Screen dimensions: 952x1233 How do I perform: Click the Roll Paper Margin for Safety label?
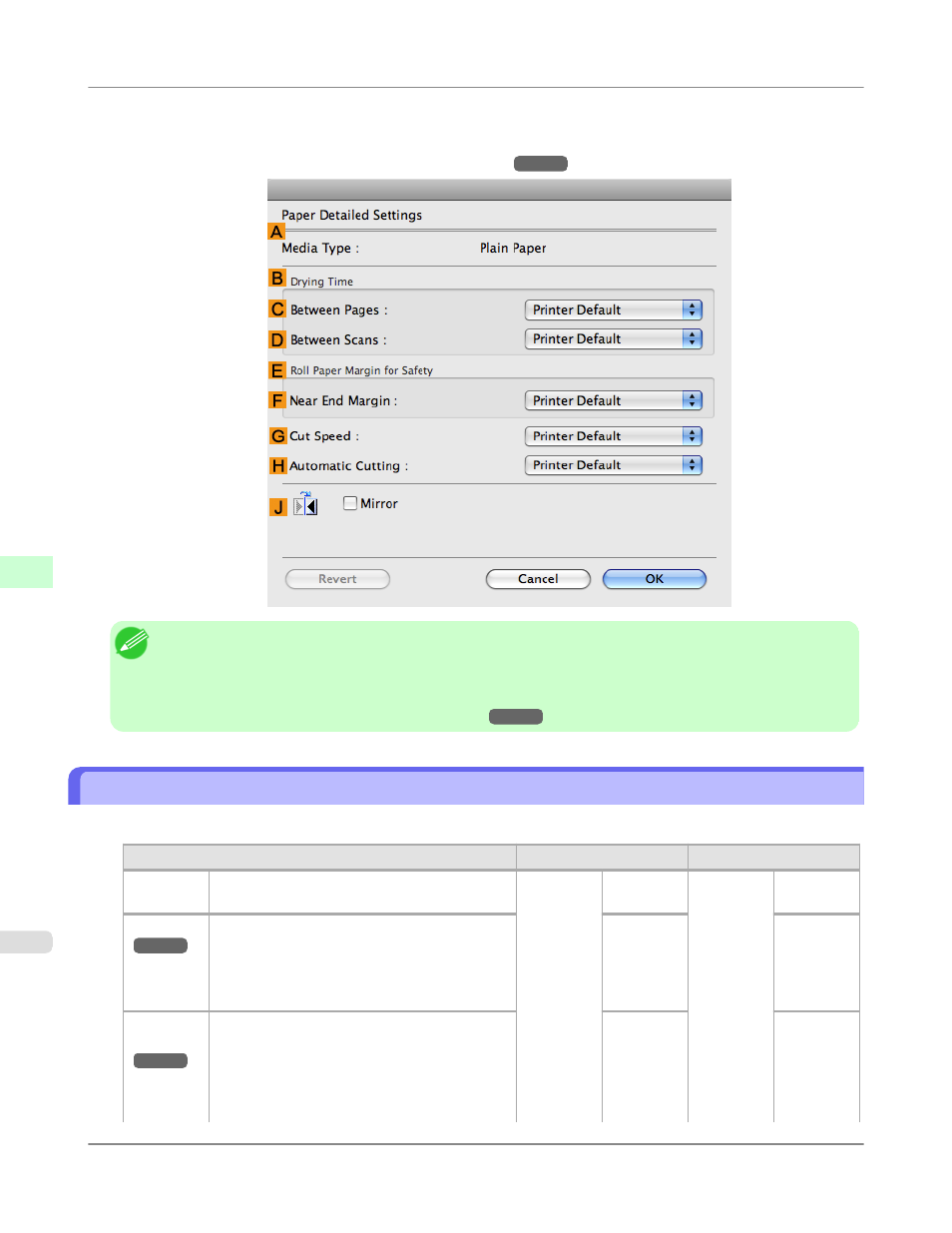(361, 370)
